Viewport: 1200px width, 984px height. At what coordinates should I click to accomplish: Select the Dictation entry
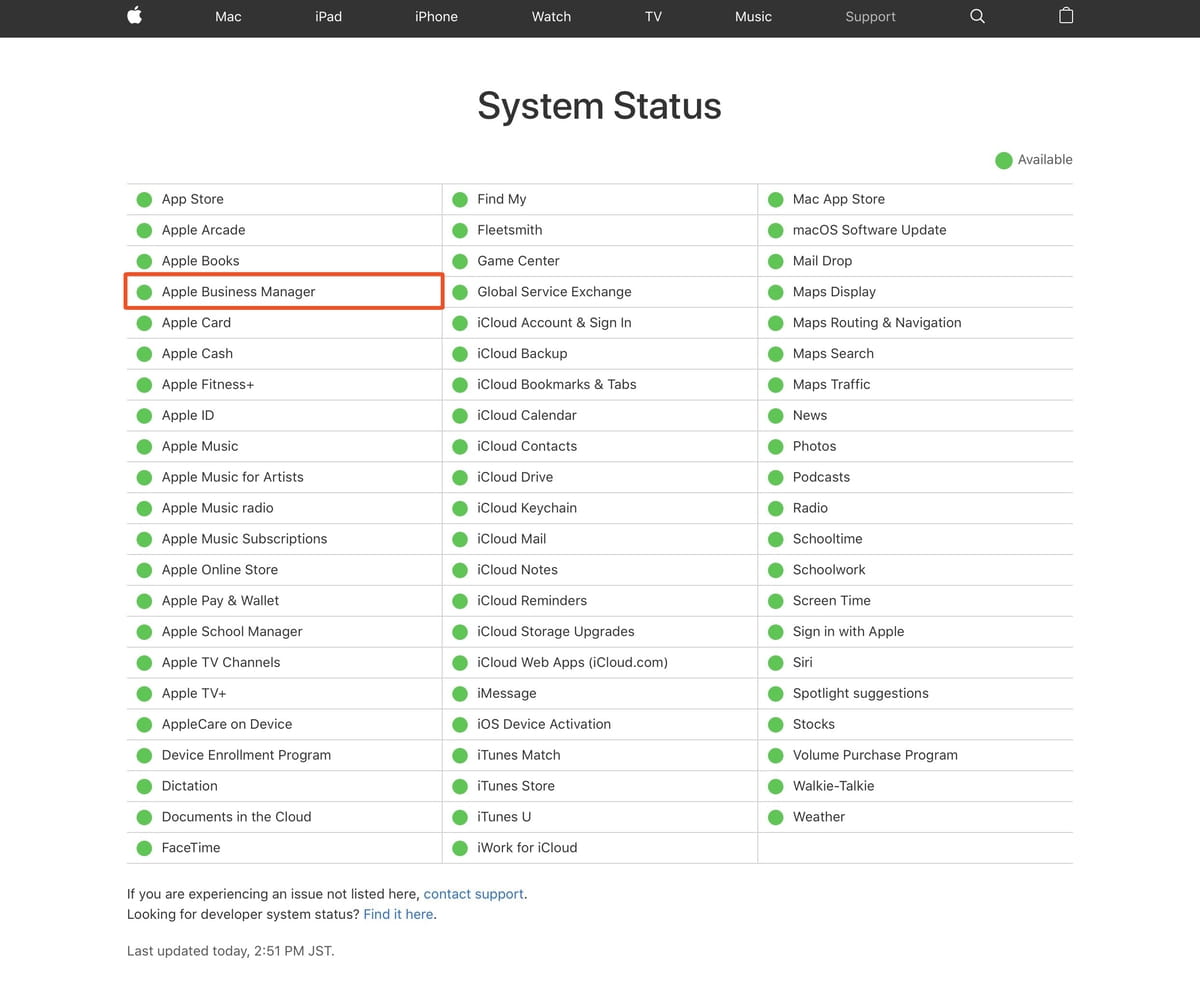[189, 786]
